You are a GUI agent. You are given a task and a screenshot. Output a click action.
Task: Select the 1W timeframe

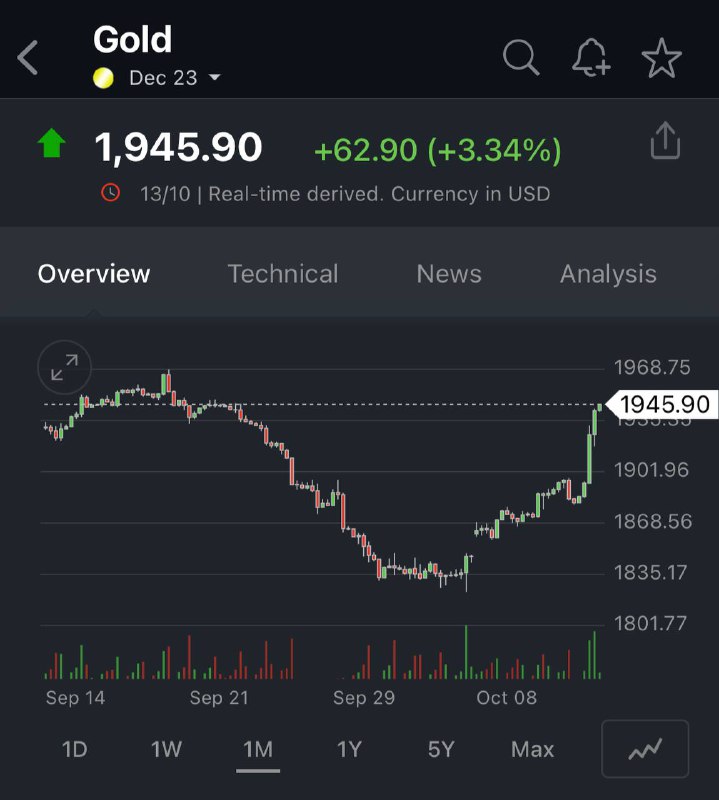(166, 749)
